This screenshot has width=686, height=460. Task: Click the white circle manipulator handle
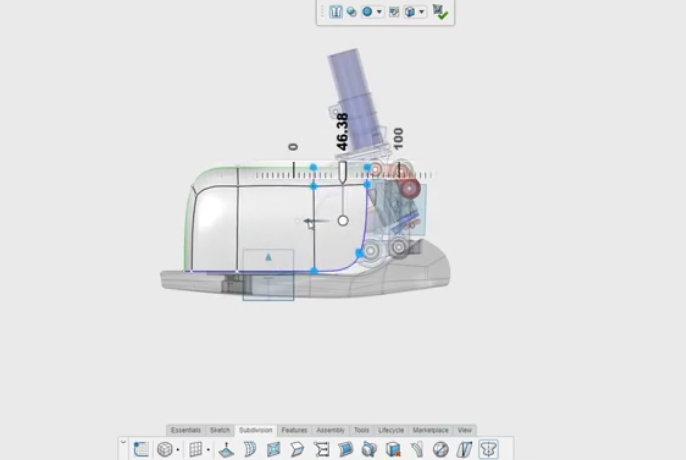click(343, 221)
